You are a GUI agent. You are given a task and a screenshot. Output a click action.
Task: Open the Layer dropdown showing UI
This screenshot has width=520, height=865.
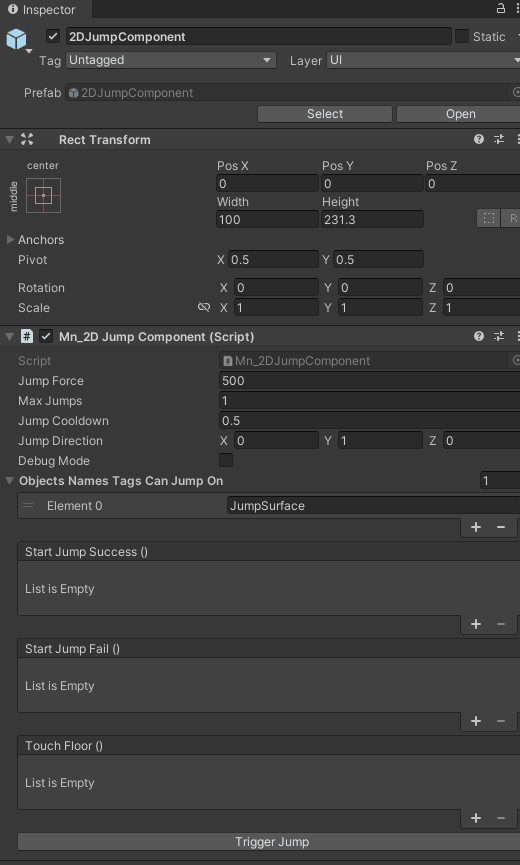coord(423,60)
